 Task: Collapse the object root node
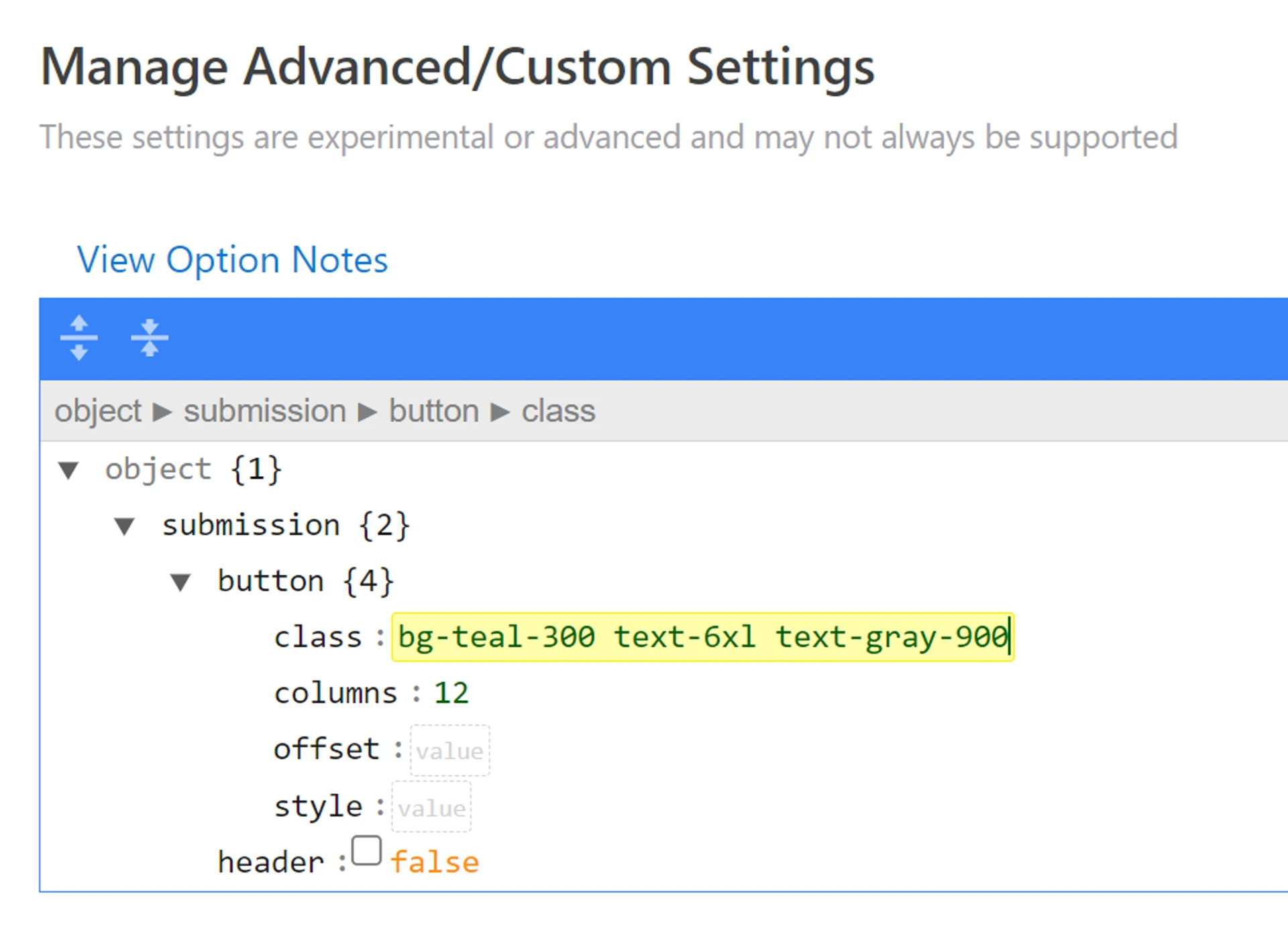68,469
